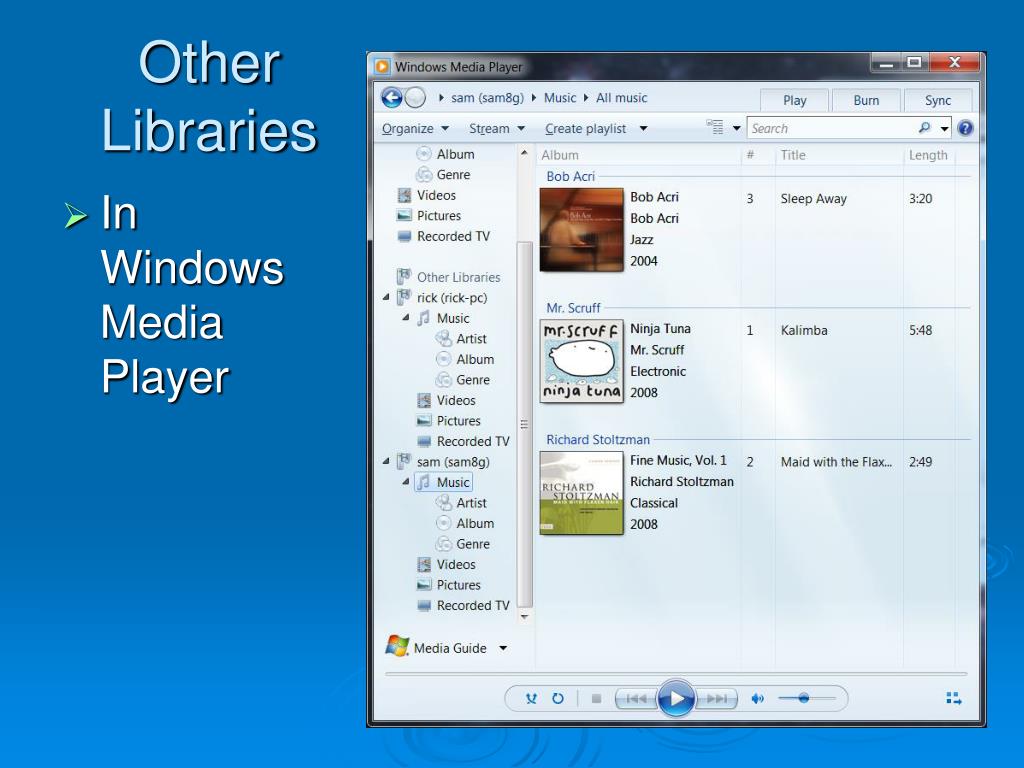
Task: Select the Sleep Away track
Action: tap(813, 199)
